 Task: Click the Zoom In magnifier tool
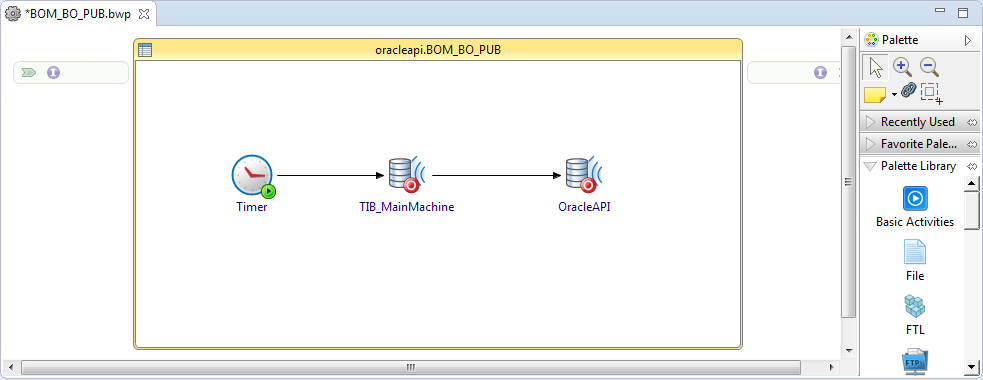coord(902,66)
